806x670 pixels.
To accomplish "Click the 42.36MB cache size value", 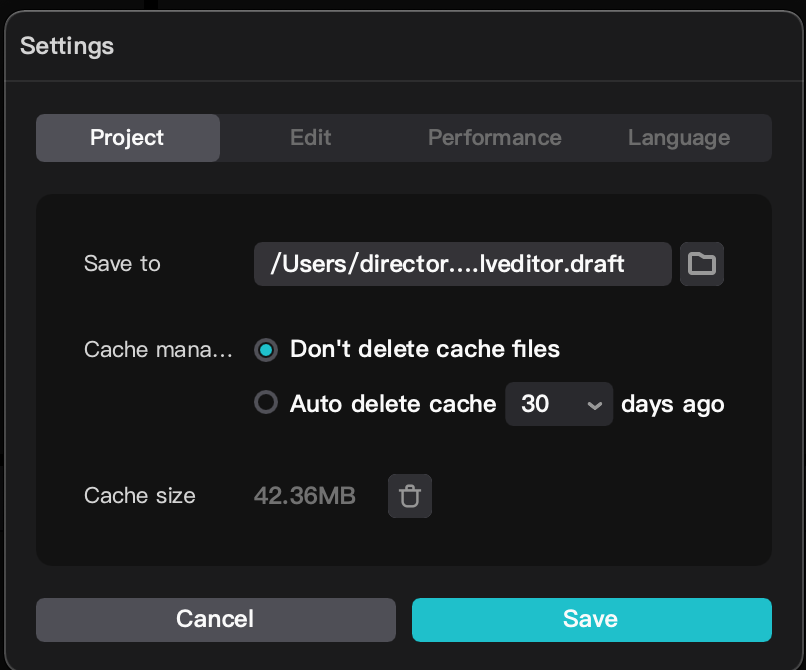I will [x=304, y=496].
